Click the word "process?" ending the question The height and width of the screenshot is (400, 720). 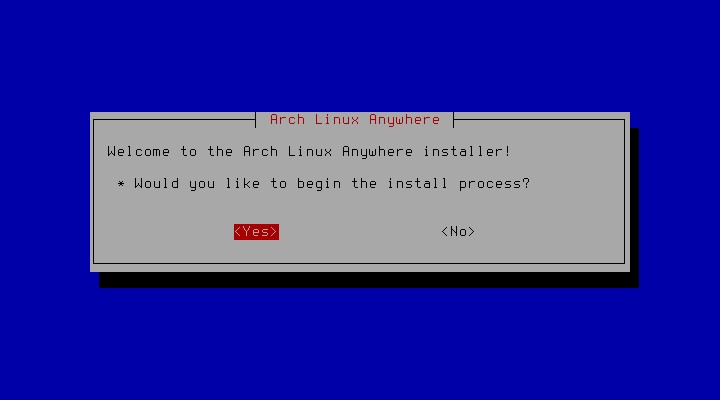click(x=494, y=184)
